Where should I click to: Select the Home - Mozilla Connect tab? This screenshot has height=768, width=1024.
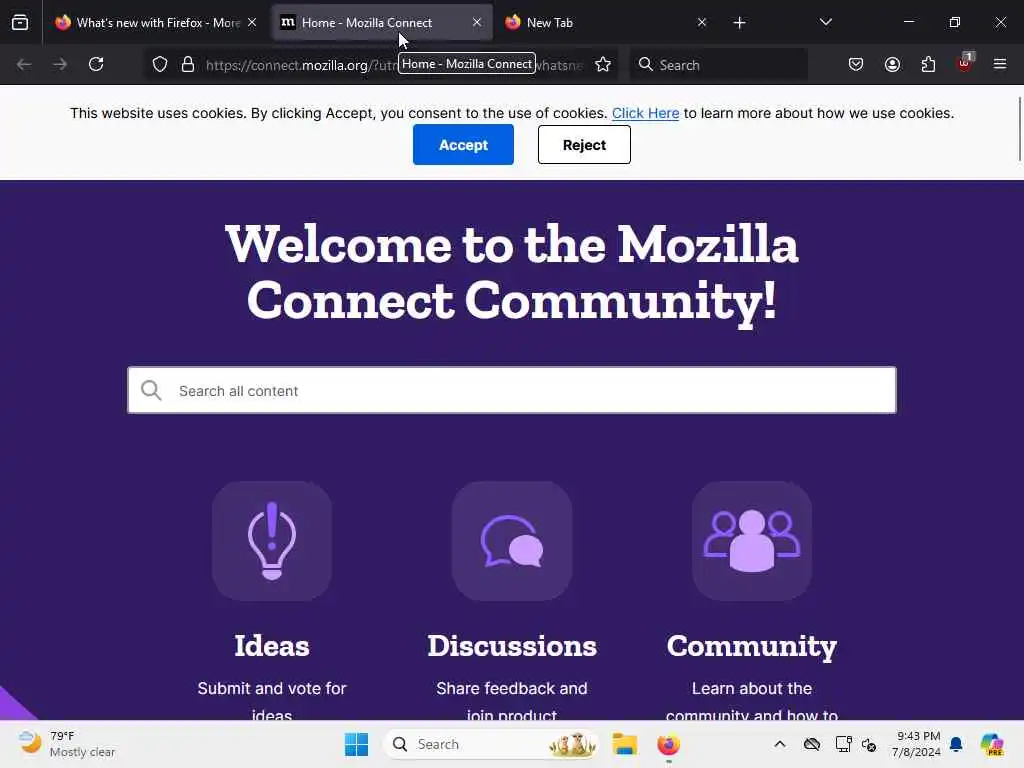382,23
